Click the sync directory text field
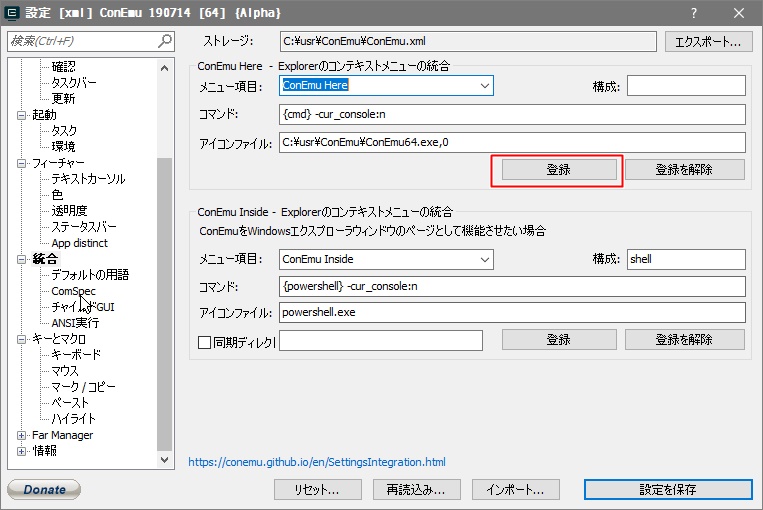The height and width of the screenshot is (510, 763). click(x=381, y=341)
